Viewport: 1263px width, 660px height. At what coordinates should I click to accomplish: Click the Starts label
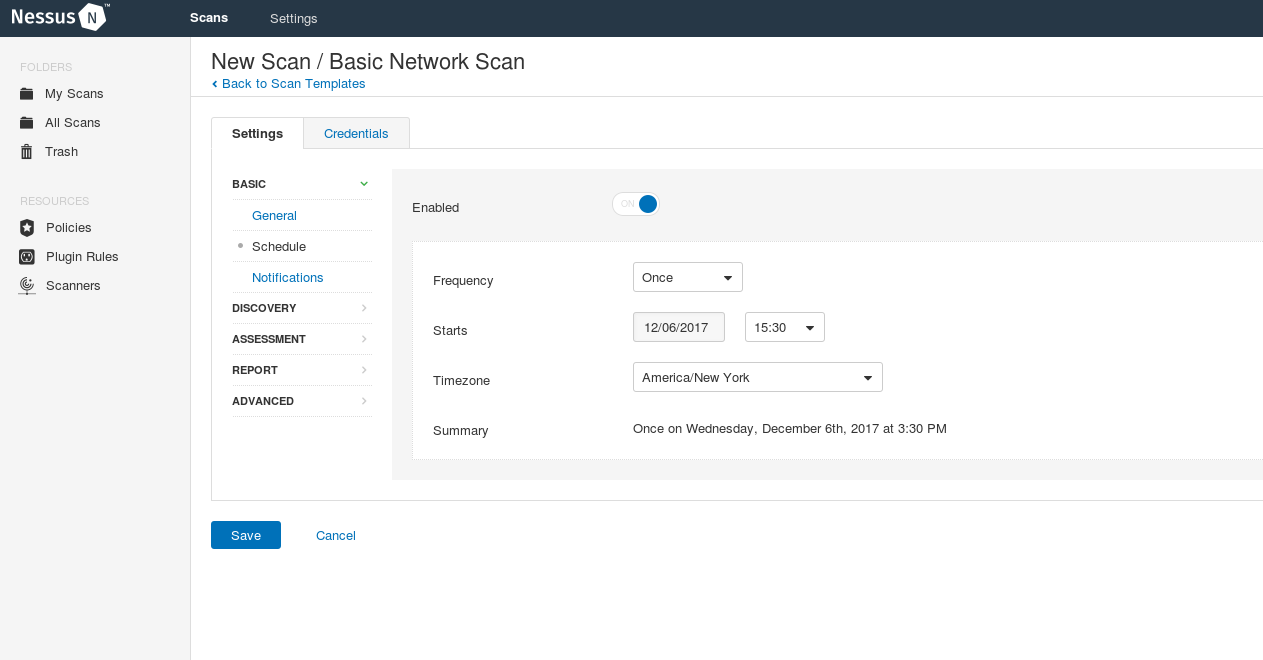(450, 331)
